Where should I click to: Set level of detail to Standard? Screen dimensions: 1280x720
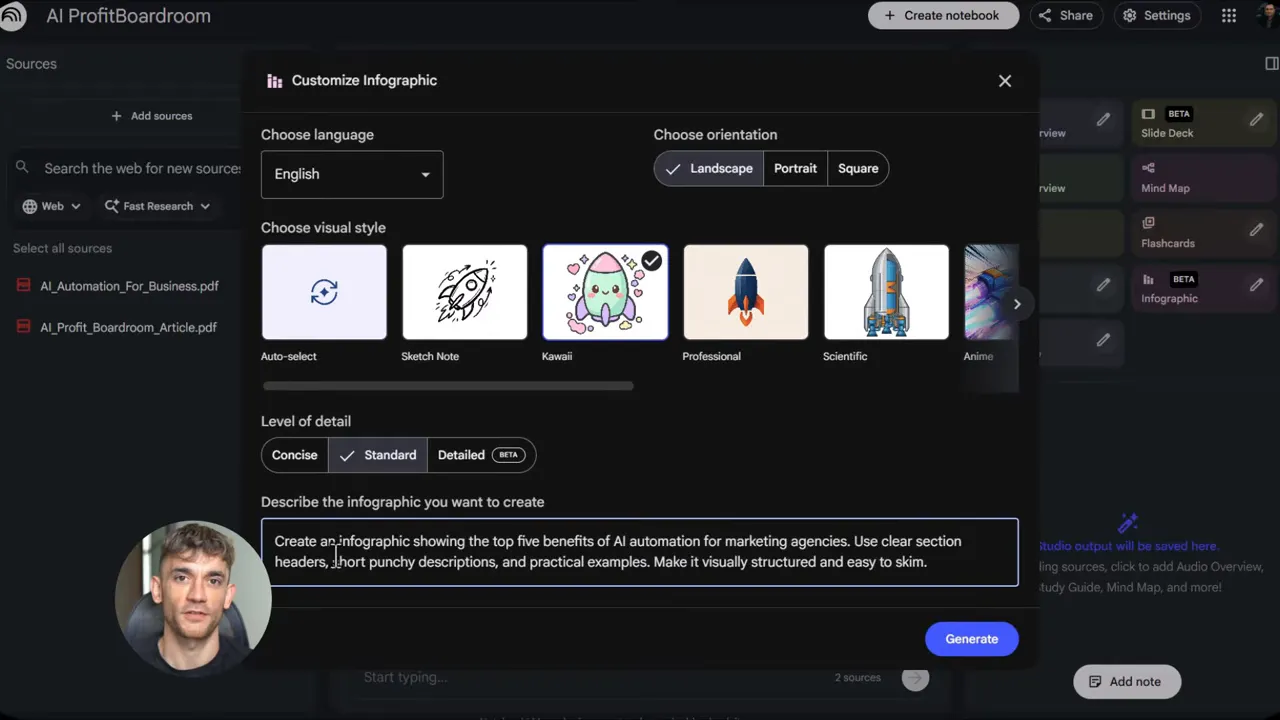click(x=378, y=455)
